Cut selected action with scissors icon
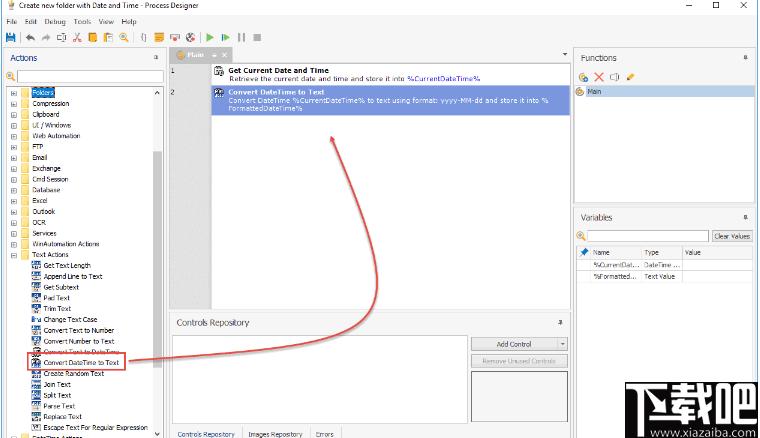The width and height of the screenshot is (760, 438). pos(77,37)
